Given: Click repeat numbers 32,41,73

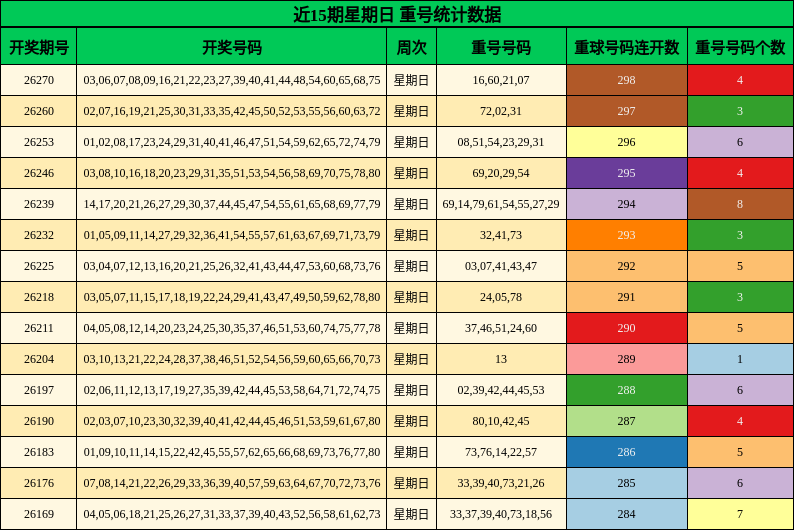Looking at the screenshot, I should coord(501,235).
